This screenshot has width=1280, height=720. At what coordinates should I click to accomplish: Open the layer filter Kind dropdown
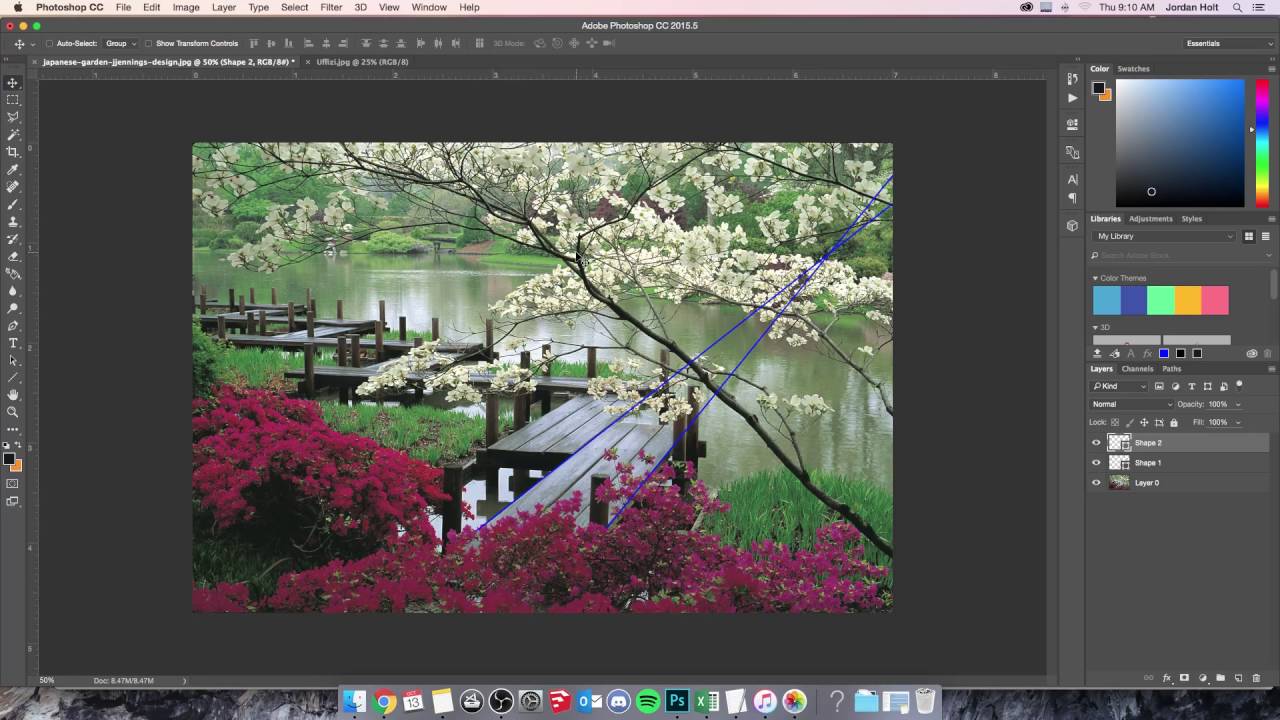pos(1120,386)
